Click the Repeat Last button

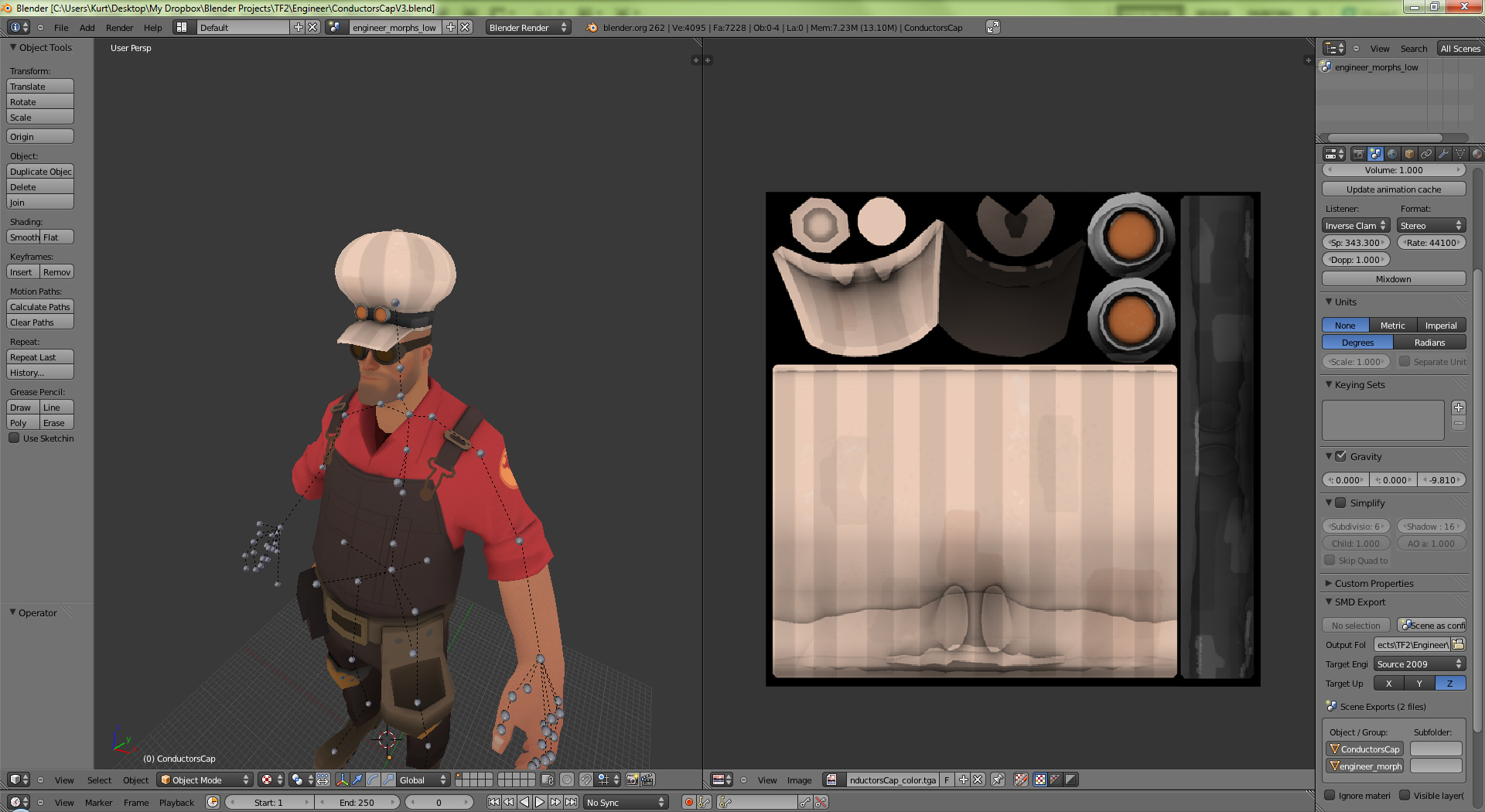tap(40, 357)
